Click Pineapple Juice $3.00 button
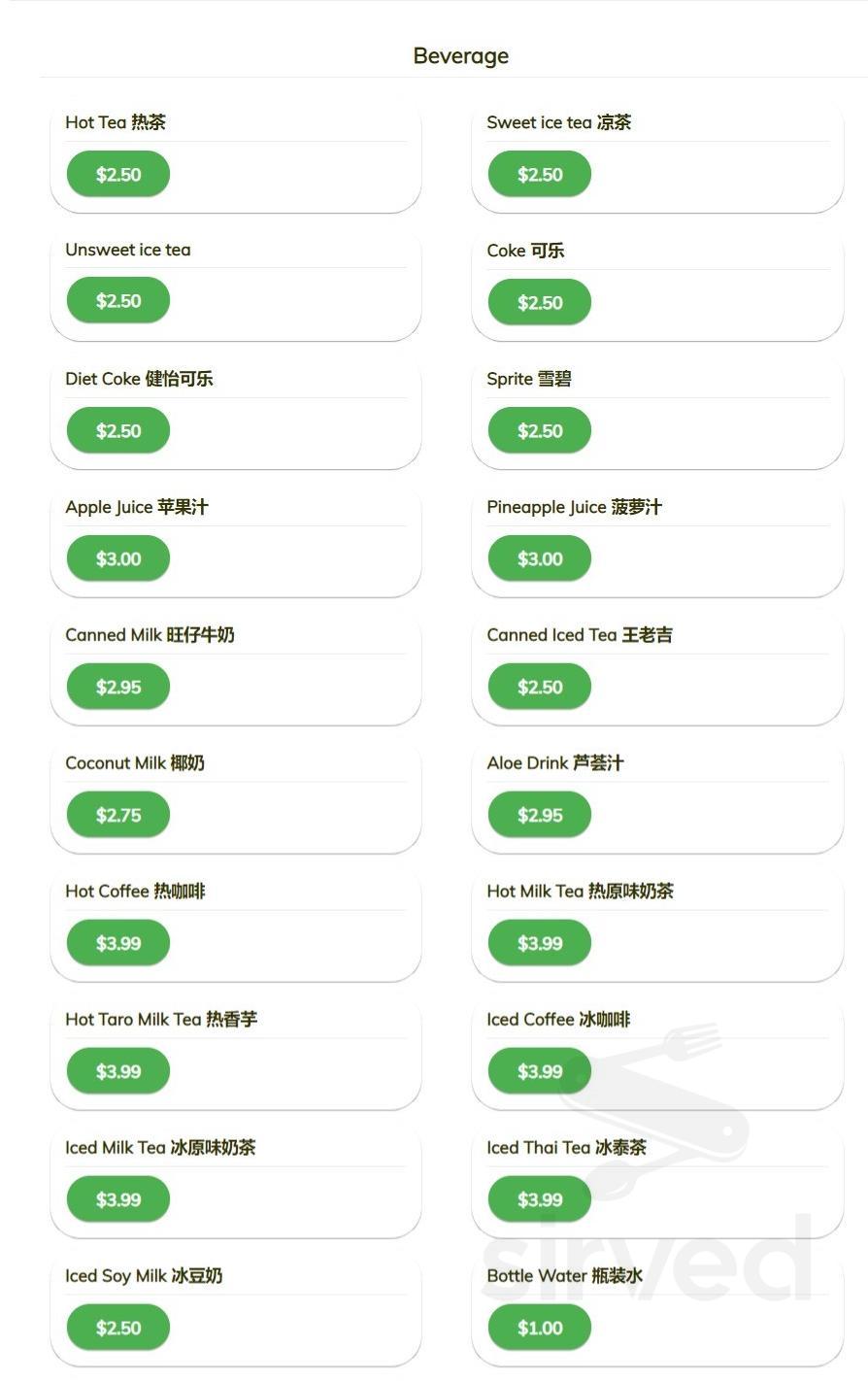Image resolution: width=868 pixels, height=1381 pixels. click(x=540, y=559)
